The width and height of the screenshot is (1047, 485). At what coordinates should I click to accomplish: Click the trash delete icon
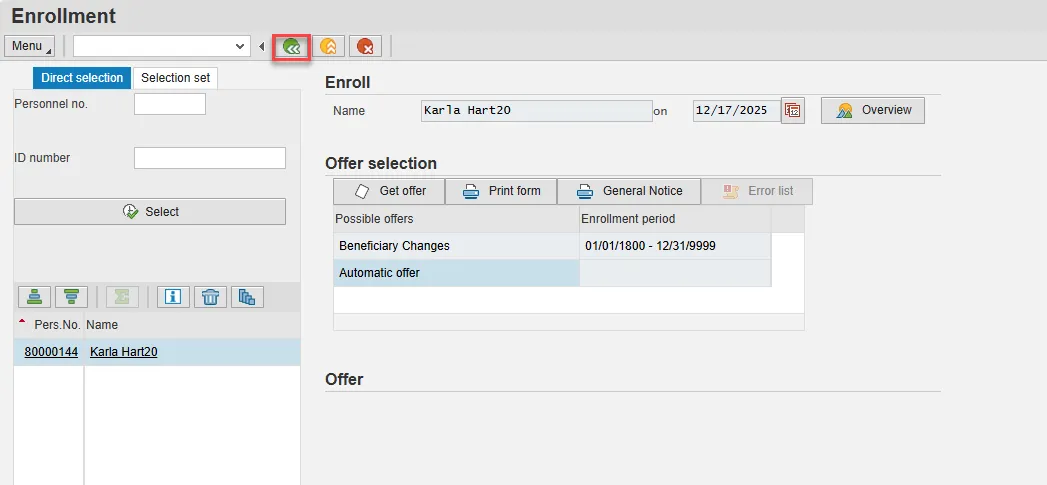pyautogui.click(x=210, y=297)
